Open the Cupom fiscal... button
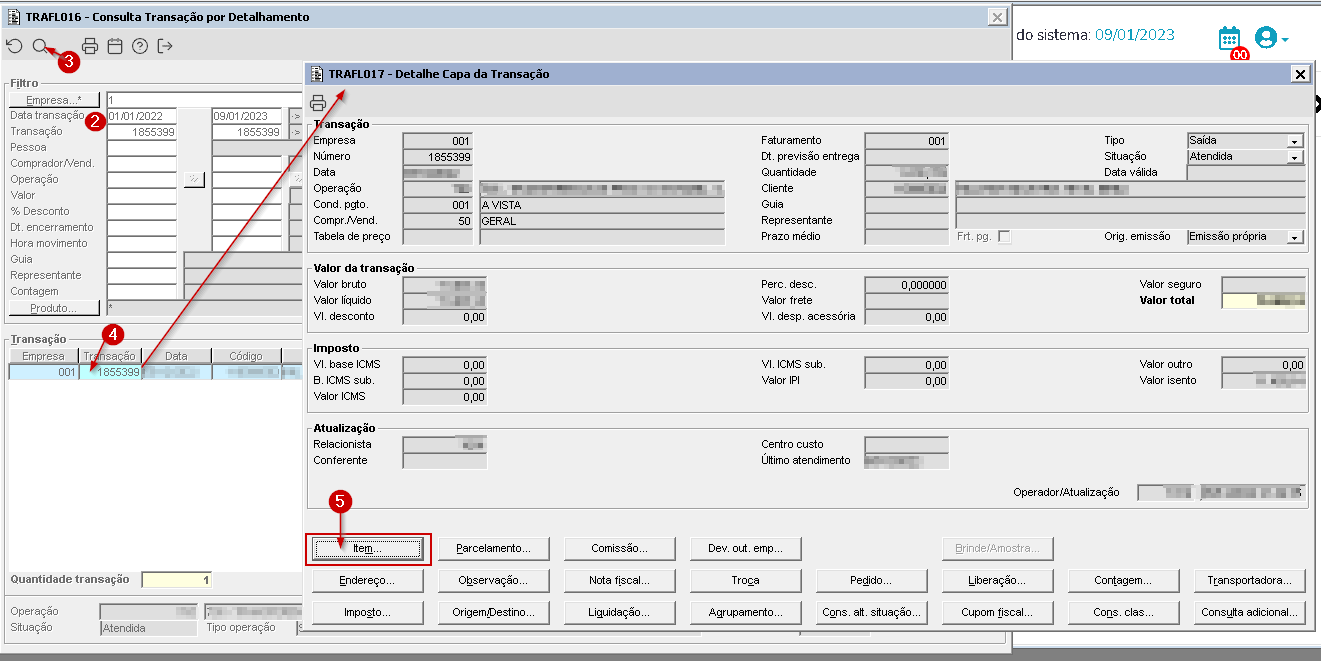 click(x=998, y=612)
